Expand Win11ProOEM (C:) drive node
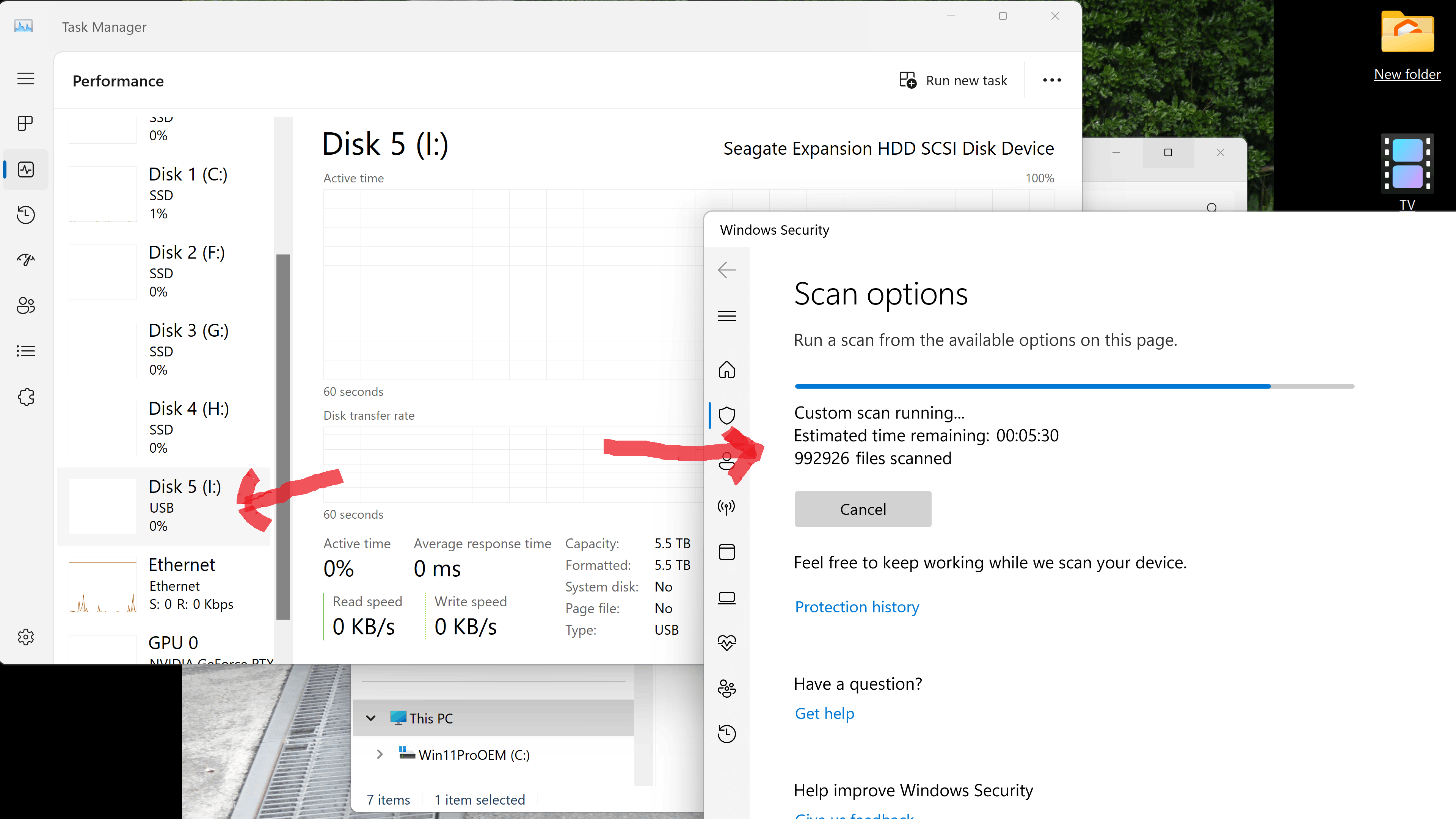This screenshot has height=819, width=1456. tap(380, 755)
